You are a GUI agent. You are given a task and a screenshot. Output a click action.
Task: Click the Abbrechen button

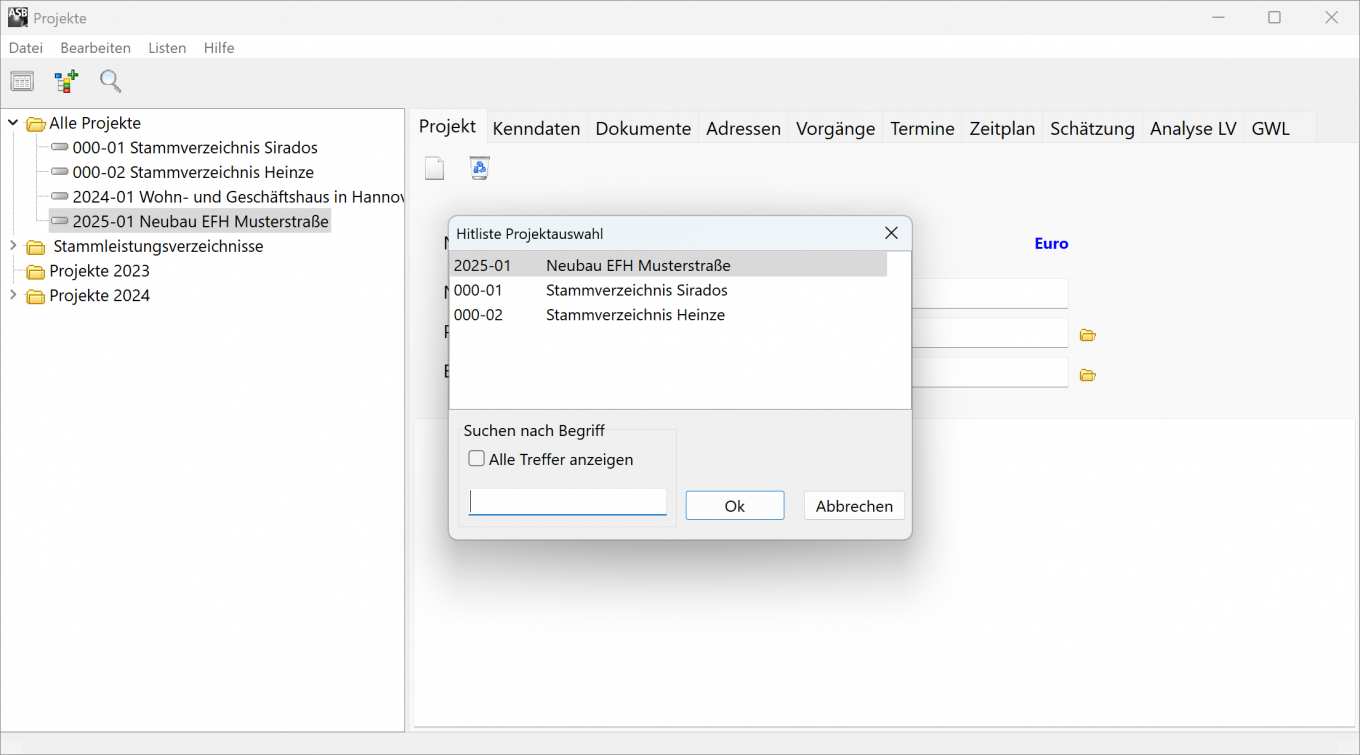tap(854, 506)
